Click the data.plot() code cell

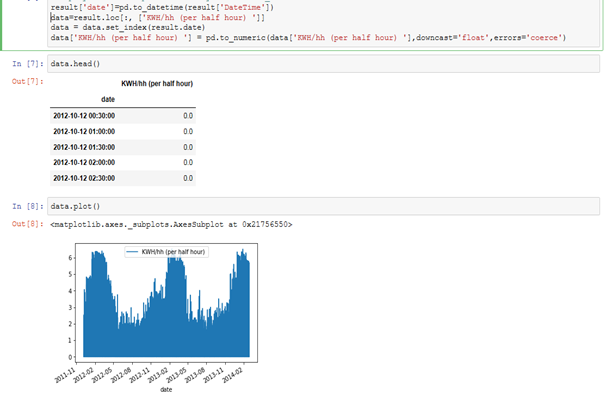coord(323,206)
